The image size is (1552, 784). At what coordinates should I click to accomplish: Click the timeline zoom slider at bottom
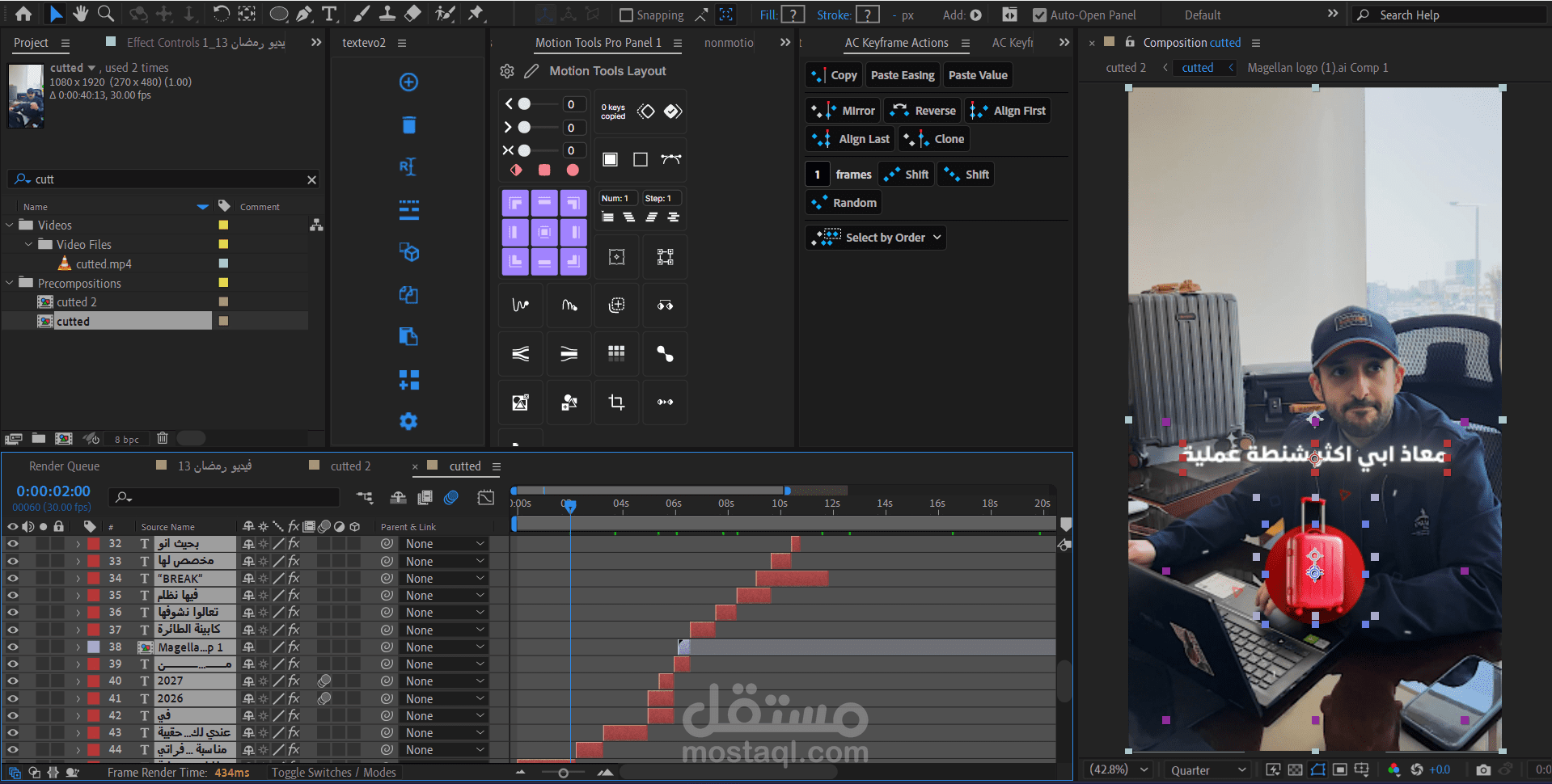pyautogui.click(x=563, y=773)
